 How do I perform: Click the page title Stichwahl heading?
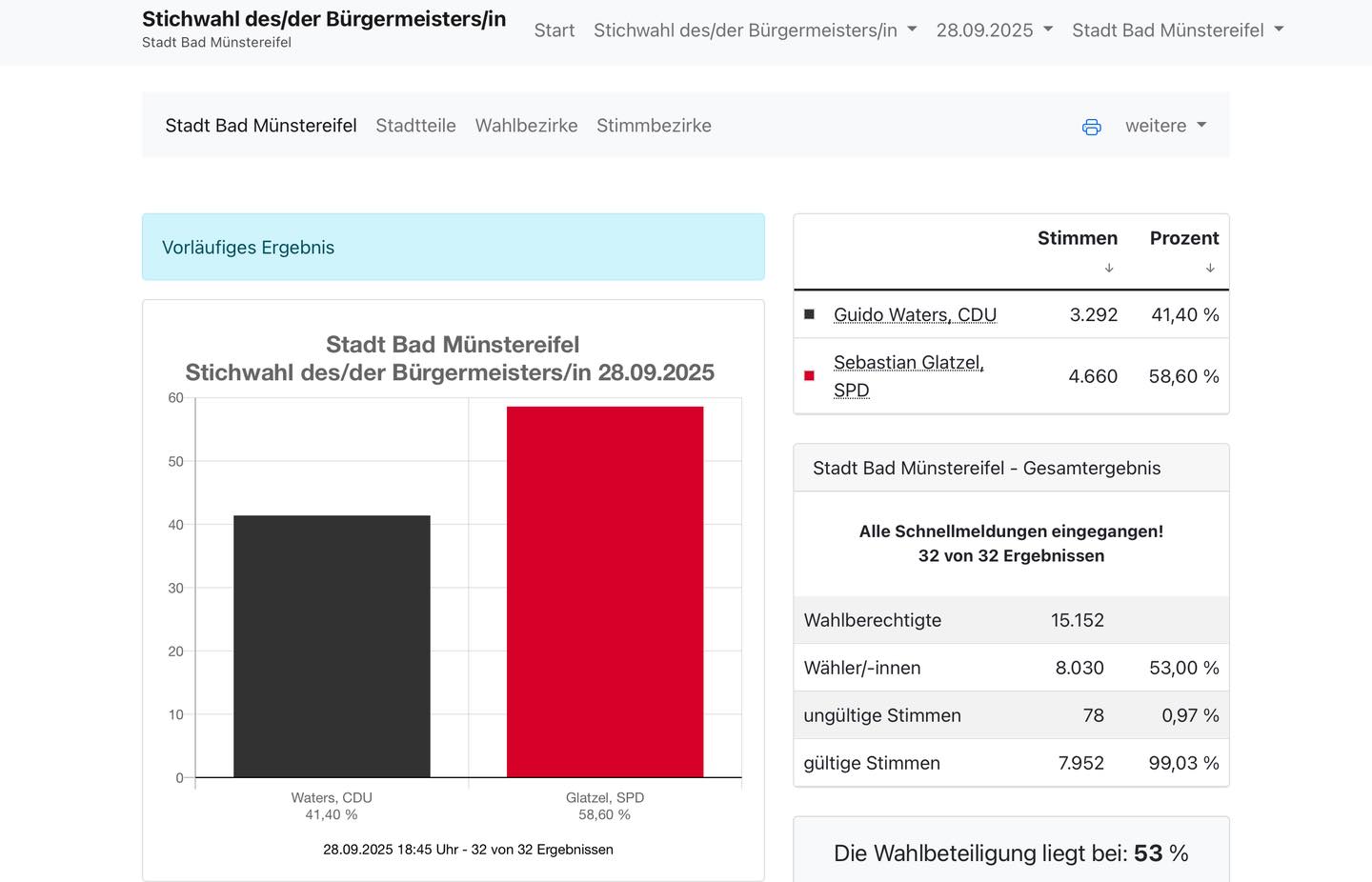(324, 19)
